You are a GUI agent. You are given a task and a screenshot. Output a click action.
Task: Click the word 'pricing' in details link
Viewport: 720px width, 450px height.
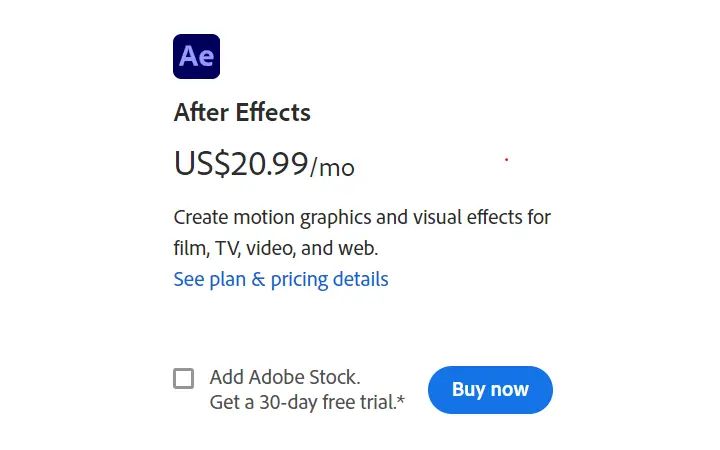tap(299, 280)
